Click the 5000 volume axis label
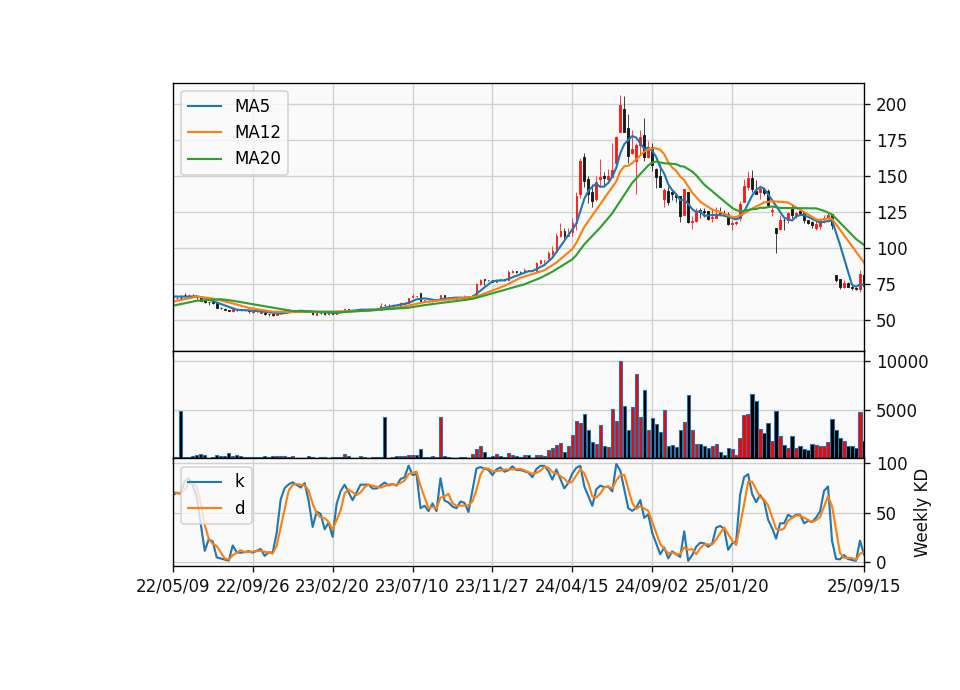Viewport: 960px width, 690px height. [896, 411]
